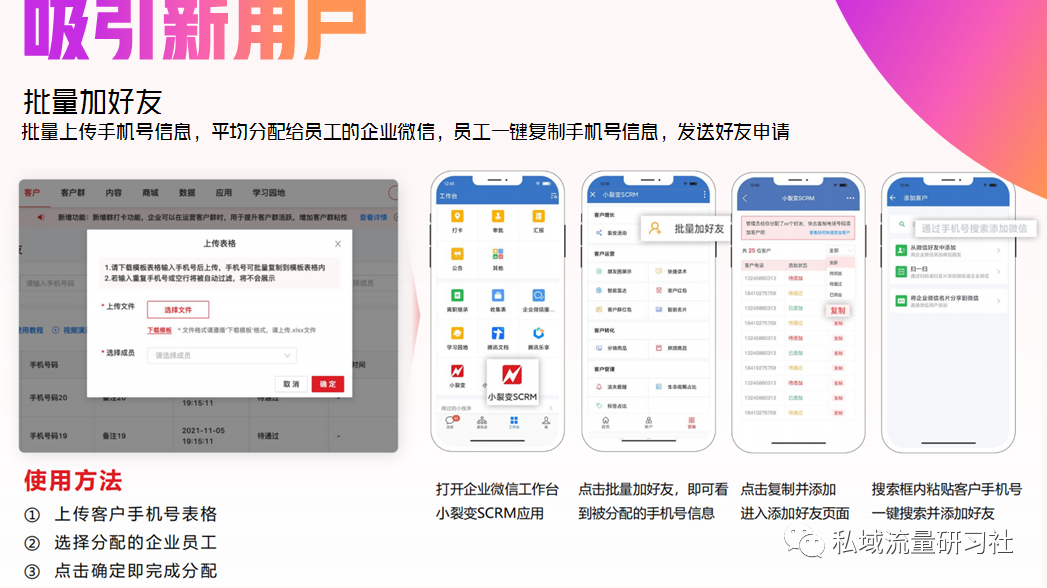Open the 智能名片 entry
This screenshot has height=588, width=1047.
point(671,310)
